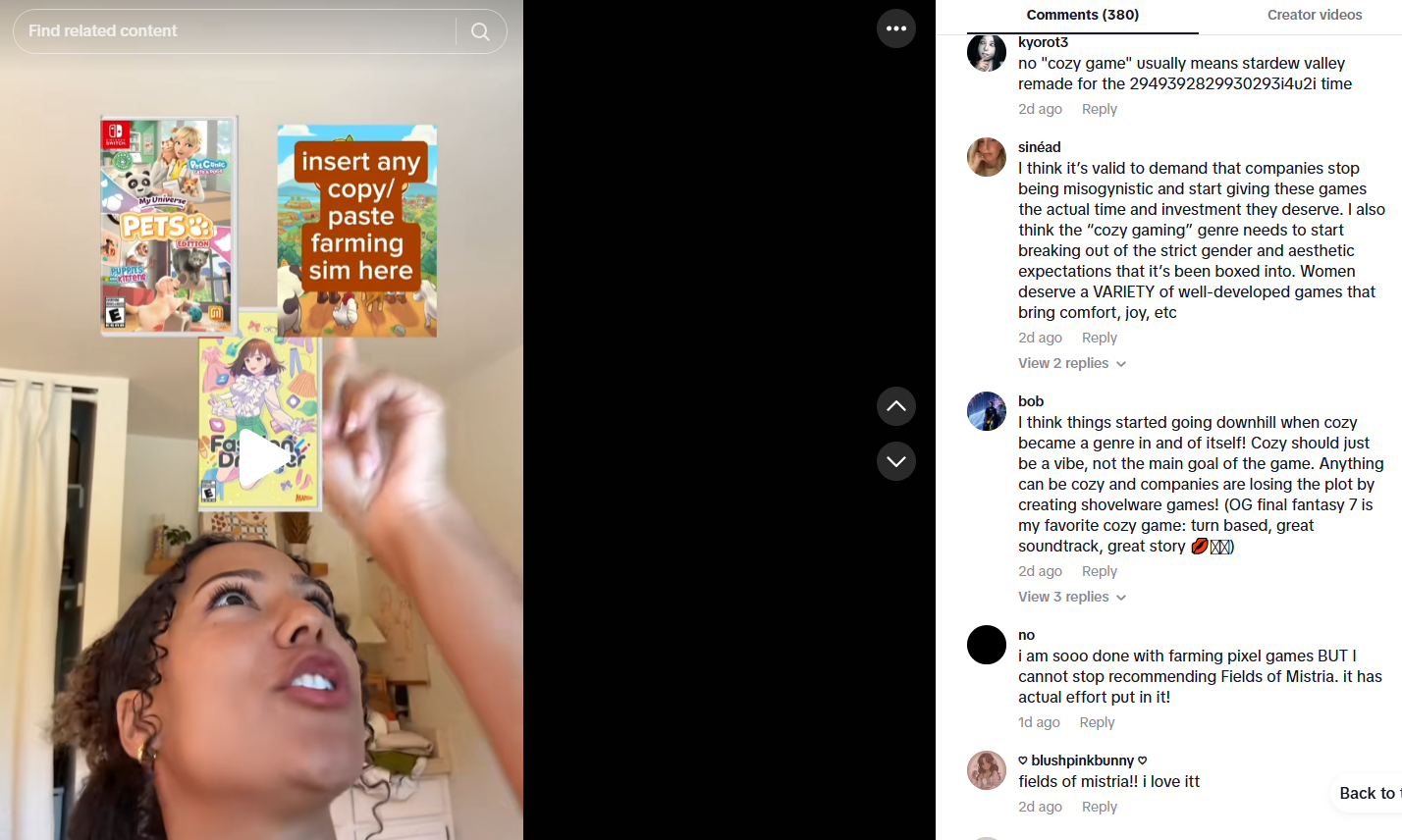
Task: Expand View 2 replies under sinéad's comment
Action: pyautogui.click(x=1072, y=363)
